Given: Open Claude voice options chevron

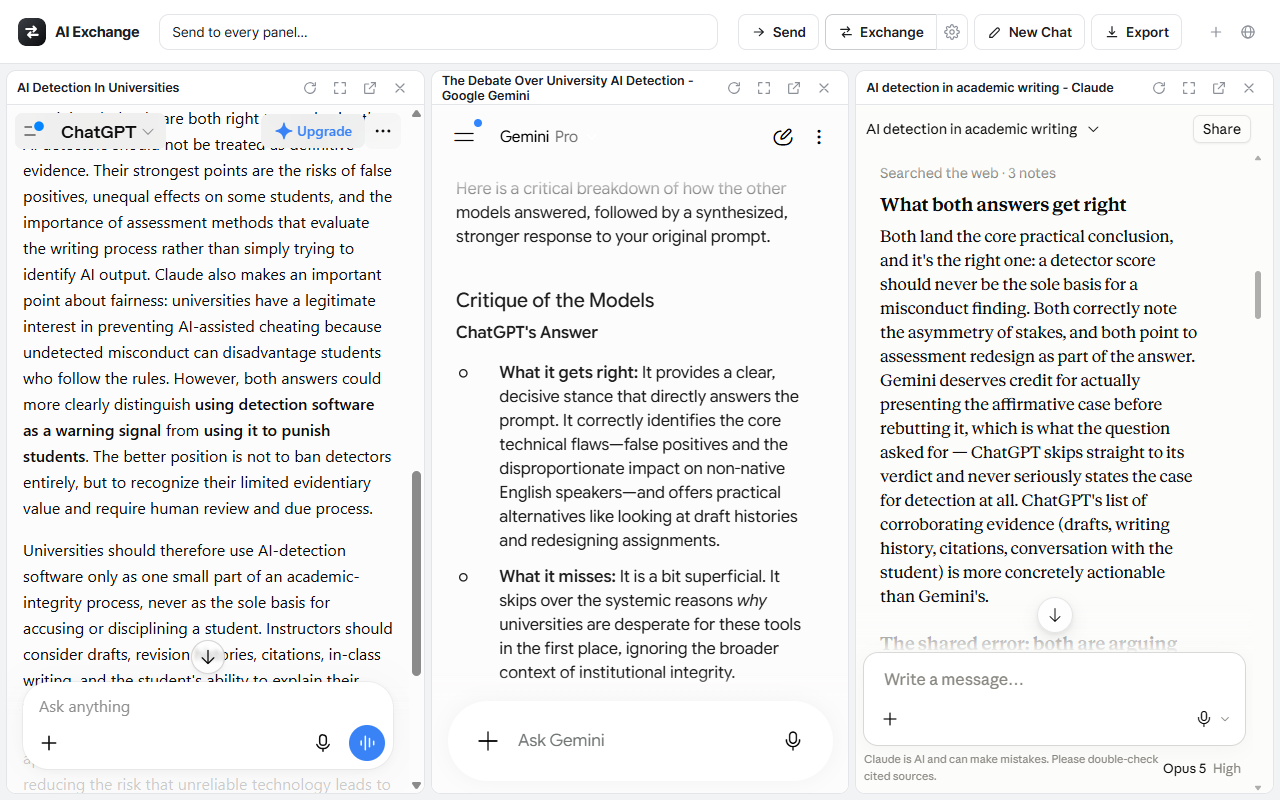Looking at the screenshot, I should [1225, 719].
